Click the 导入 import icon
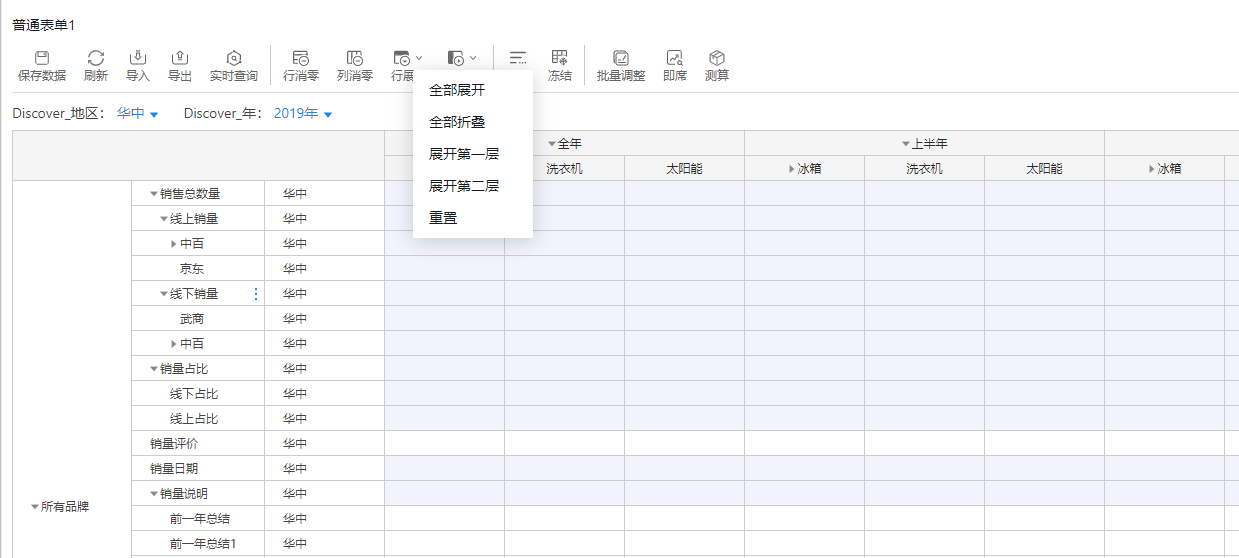 point(138,59)
